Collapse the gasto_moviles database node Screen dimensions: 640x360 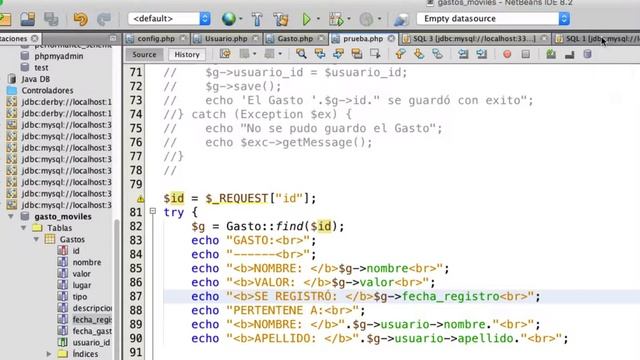(11, 216)
